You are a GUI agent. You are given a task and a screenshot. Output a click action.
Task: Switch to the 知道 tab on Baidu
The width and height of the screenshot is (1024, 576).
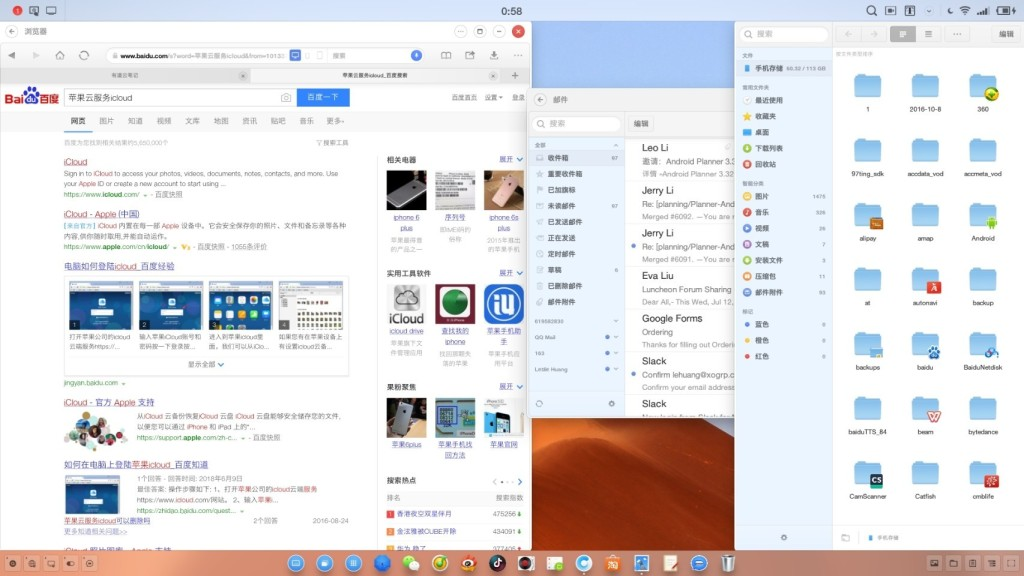[135, 121]
